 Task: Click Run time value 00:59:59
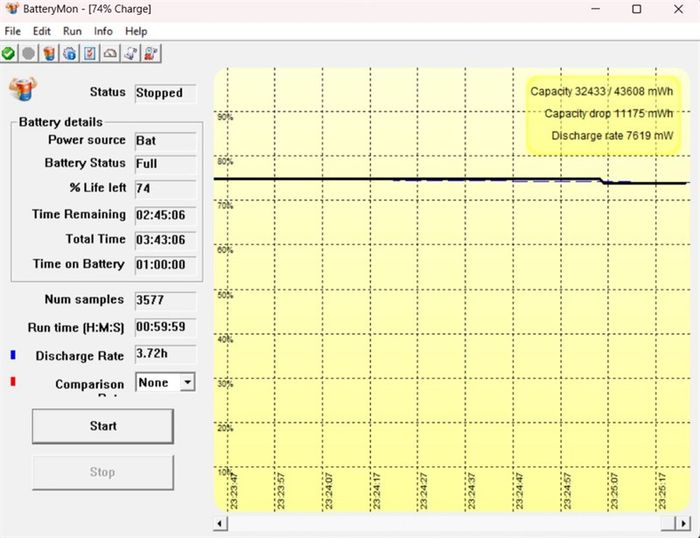click(165, 327)
